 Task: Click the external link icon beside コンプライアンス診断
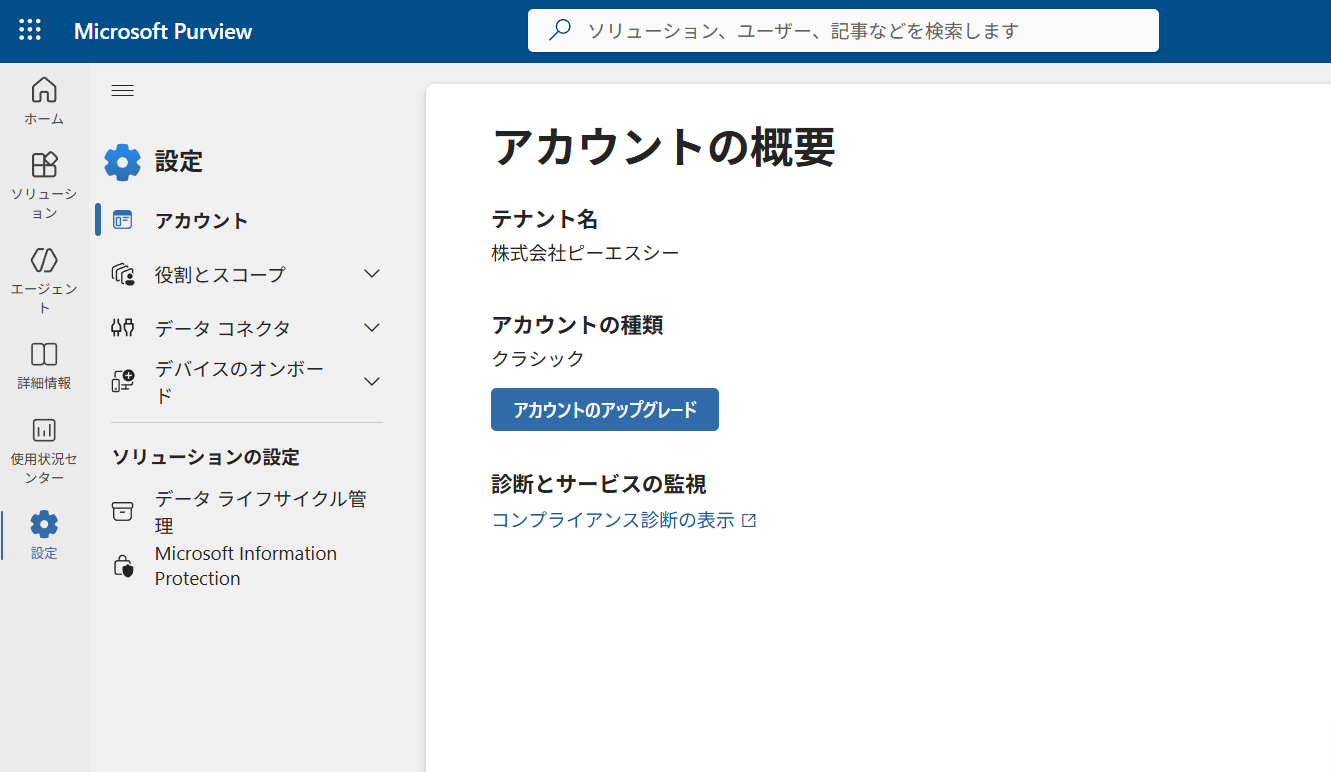coord(749,521)
